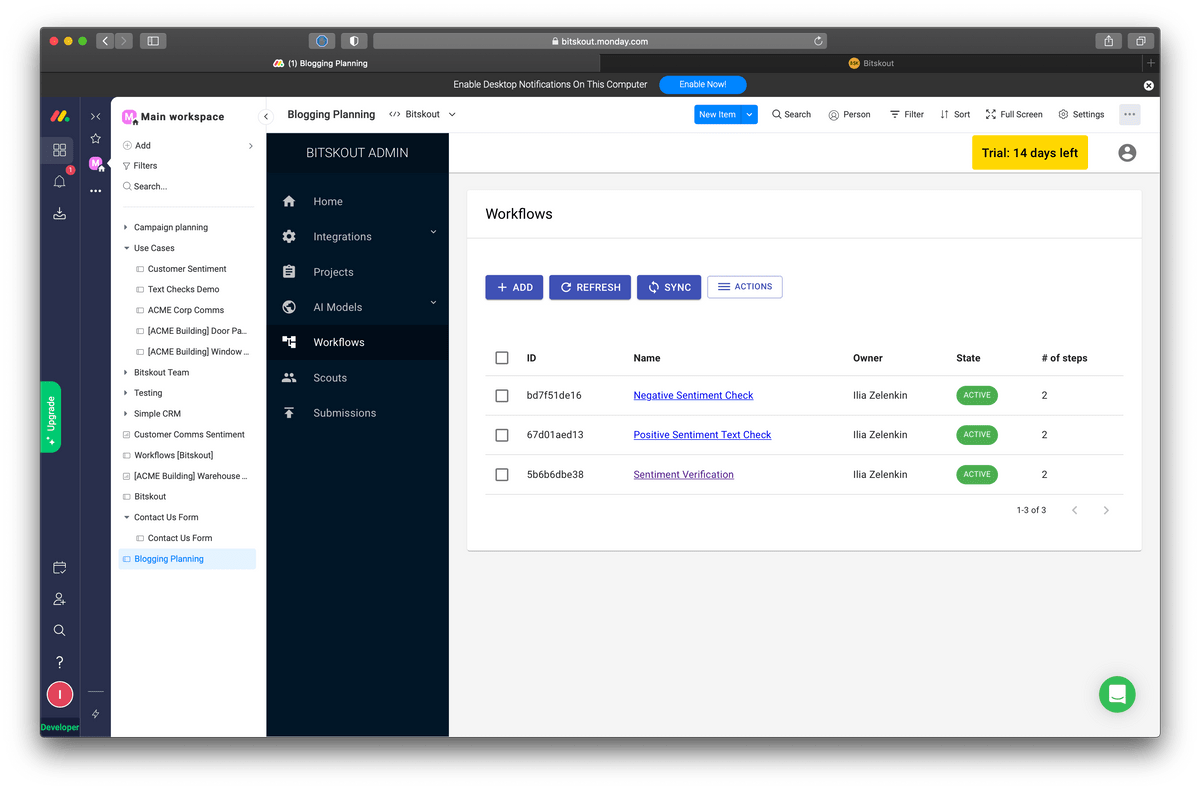1200x790 pixels.
Task: Open the New Item dropdown arrow
Action: point(749,115)
